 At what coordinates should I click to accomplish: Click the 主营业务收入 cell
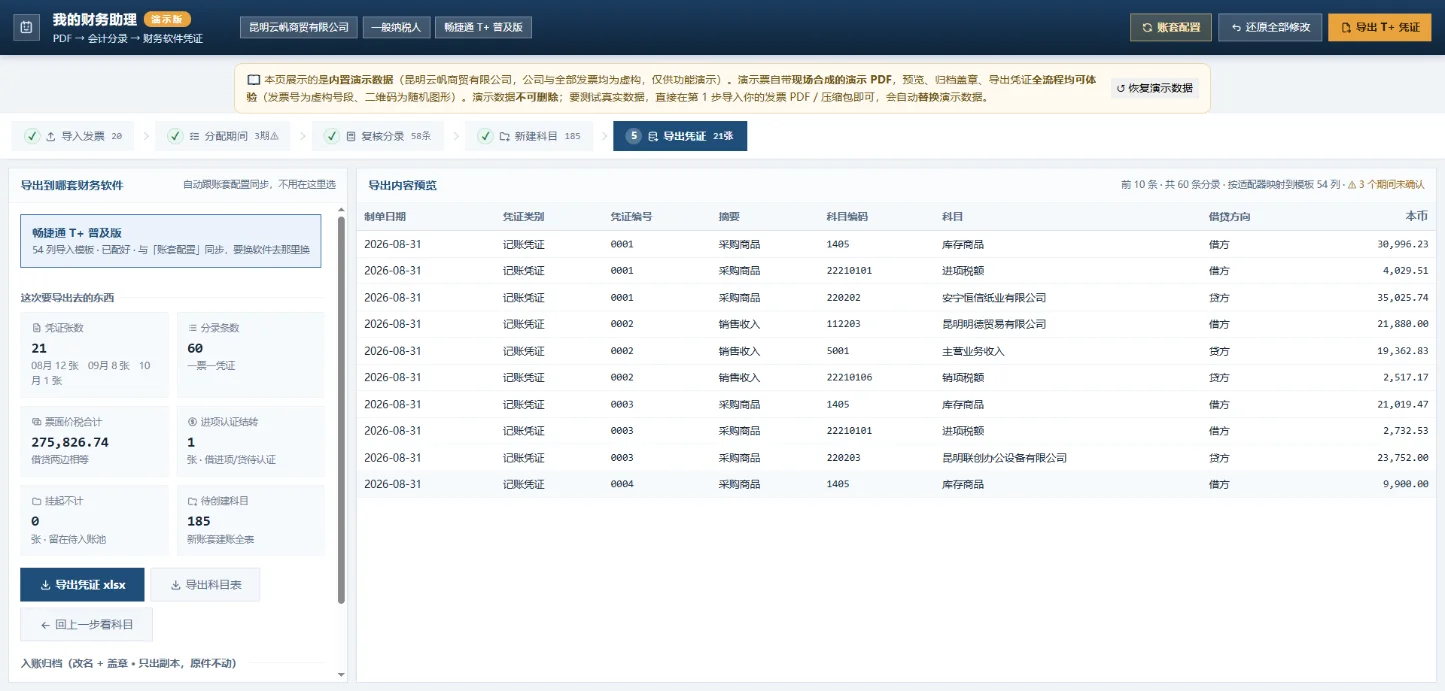point(973,351)
